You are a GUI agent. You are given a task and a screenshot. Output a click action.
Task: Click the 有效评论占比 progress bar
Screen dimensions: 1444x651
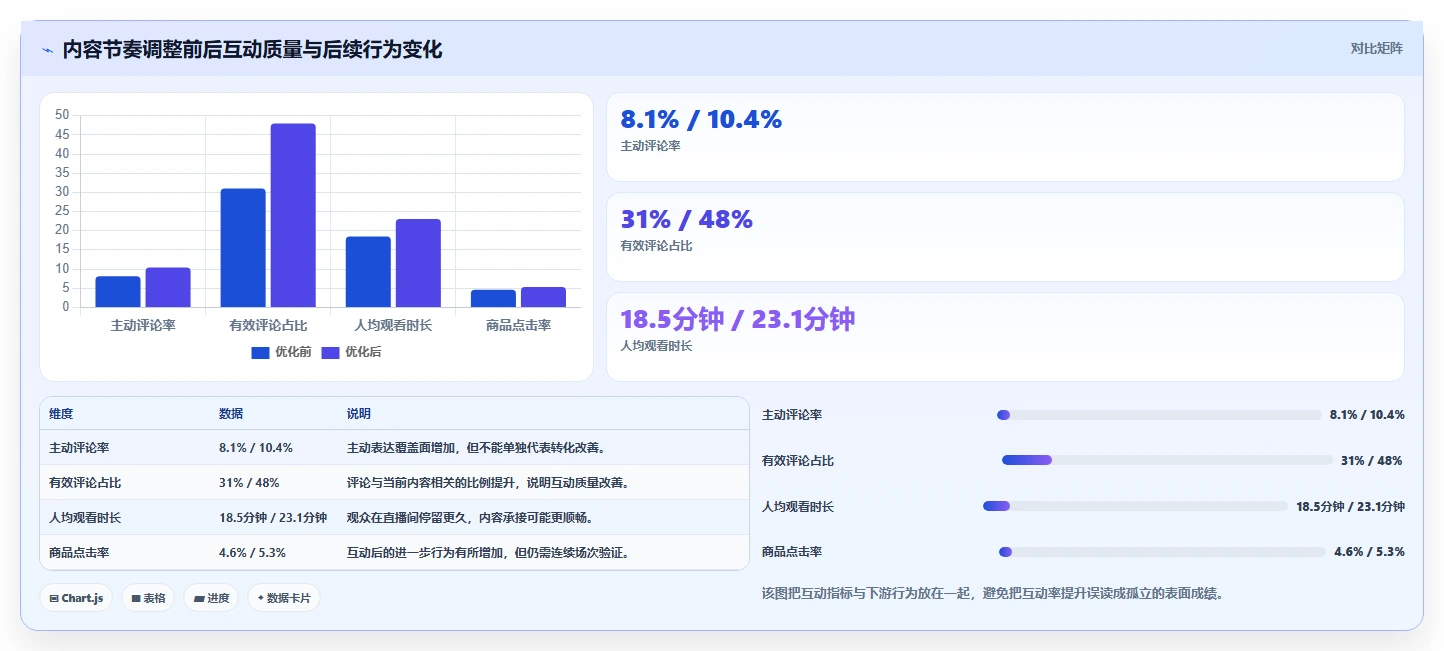click(1167, 460)
